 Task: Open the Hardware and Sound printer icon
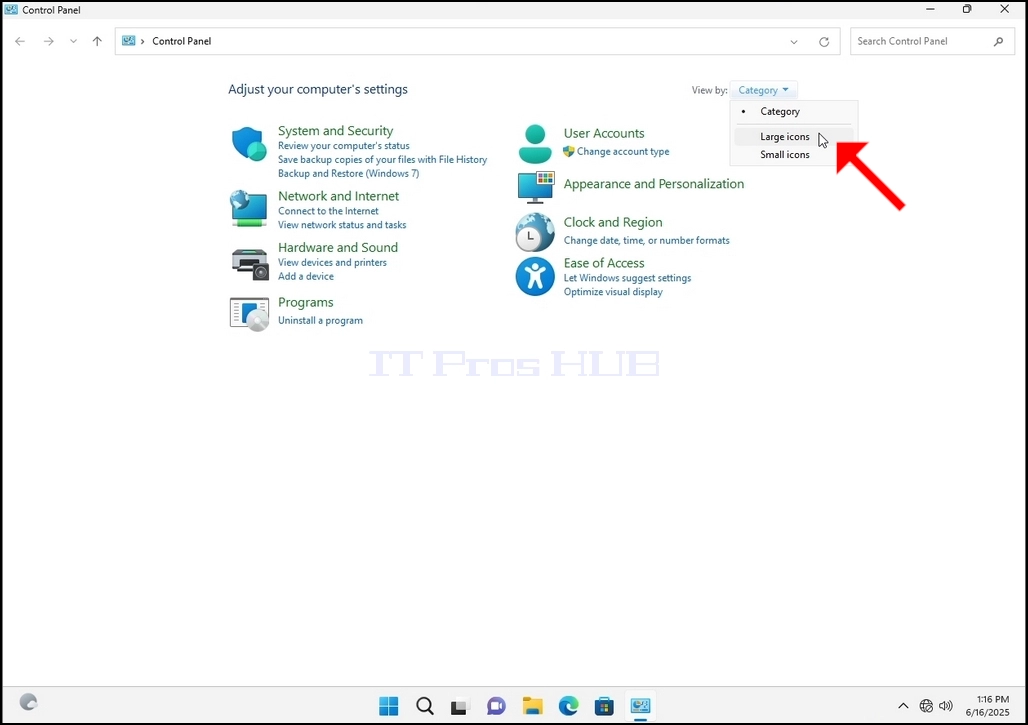pyautogui.click(x=250, y=264)
